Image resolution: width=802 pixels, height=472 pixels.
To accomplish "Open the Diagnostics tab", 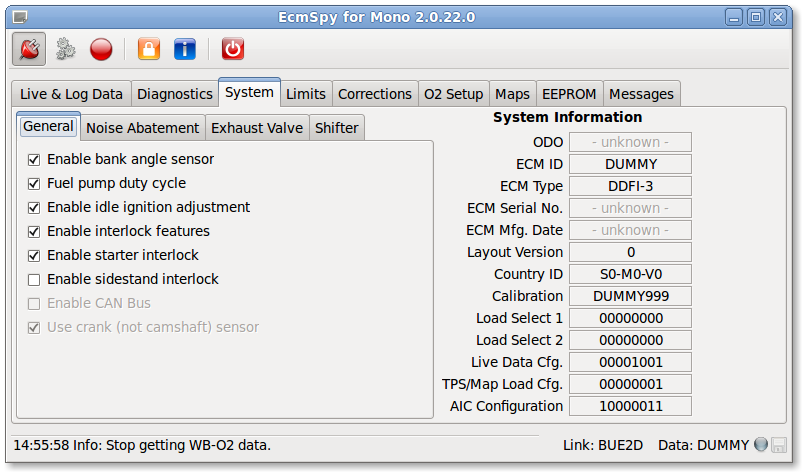I will pos(175,94).
